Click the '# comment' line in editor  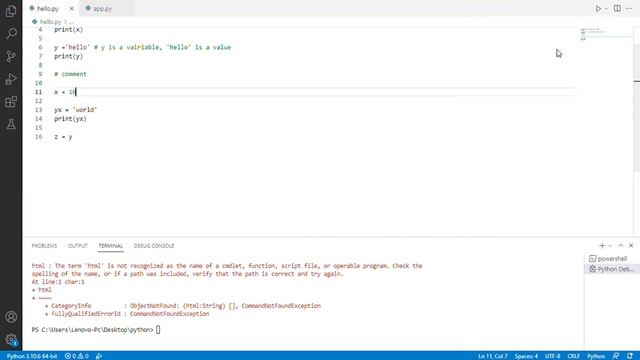pyautogui.click(x=70, y=74)
